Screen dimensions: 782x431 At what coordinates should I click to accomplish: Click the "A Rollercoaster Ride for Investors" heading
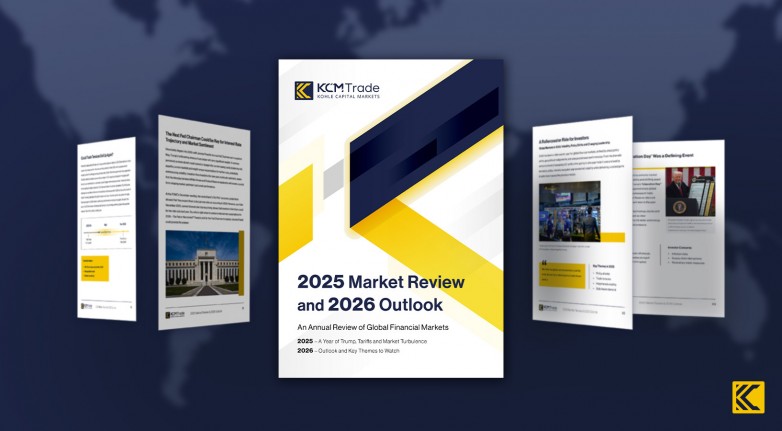click(x=564, y=138)
